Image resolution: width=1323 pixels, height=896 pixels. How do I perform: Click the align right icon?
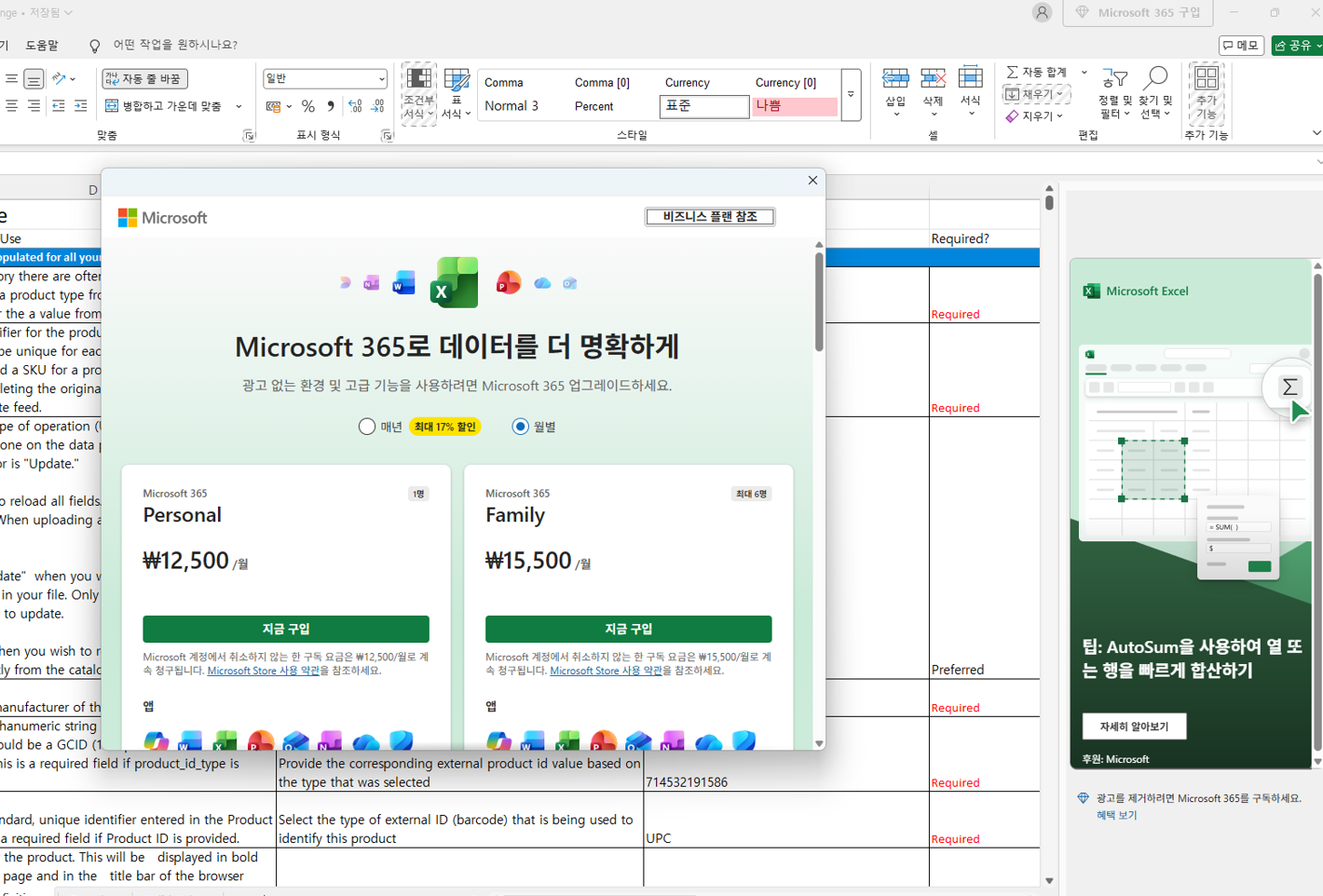pyautogui.click(x=34, y=106)
